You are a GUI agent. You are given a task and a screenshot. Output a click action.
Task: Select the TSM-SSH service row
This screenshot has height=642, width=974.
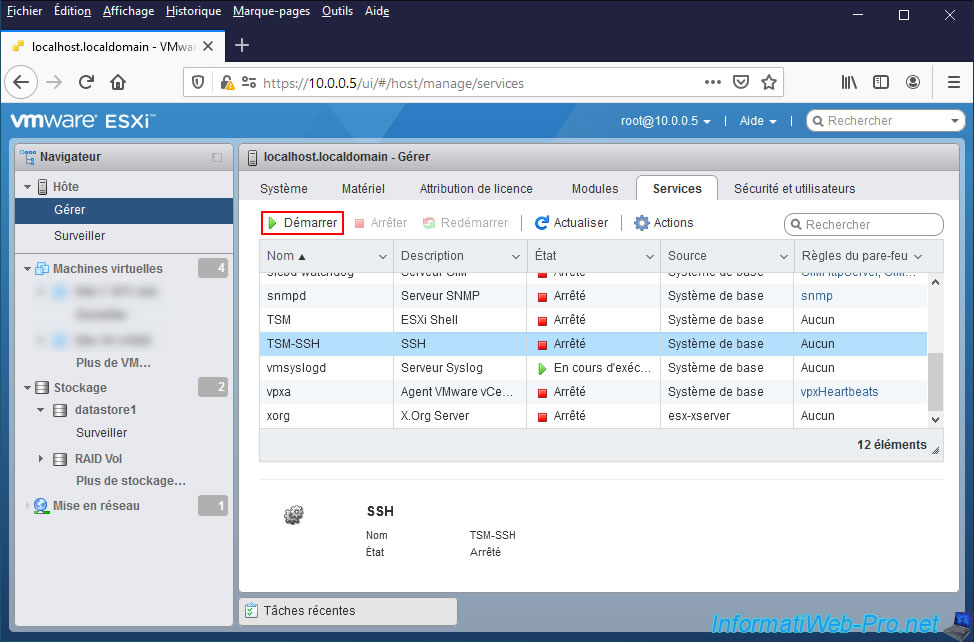point(593,344)
